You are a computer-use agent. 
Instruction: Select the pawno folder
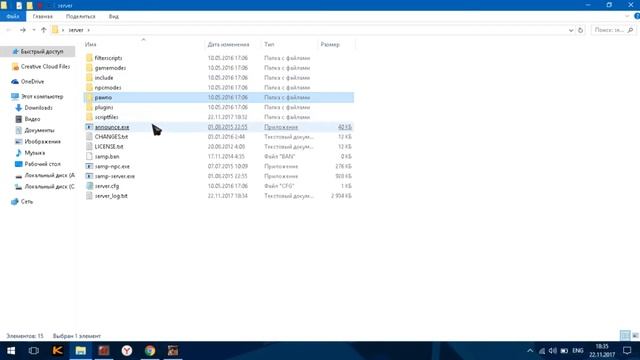[219, 97]
